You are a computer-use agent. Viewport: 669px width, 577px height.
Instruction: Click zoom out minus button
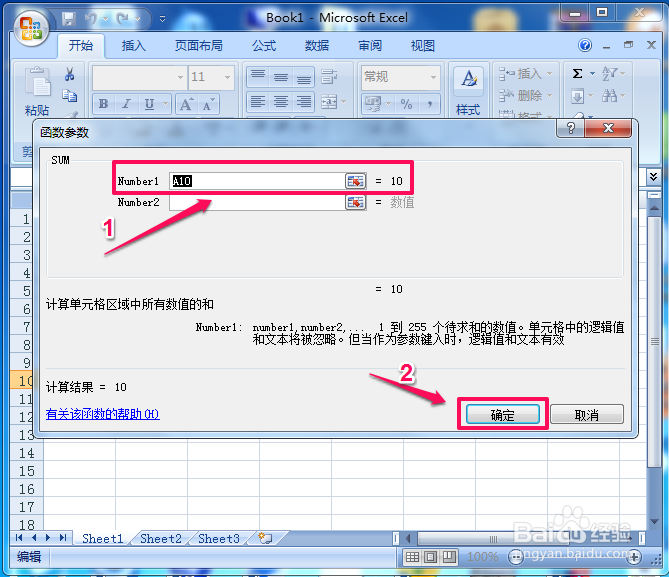516,557
